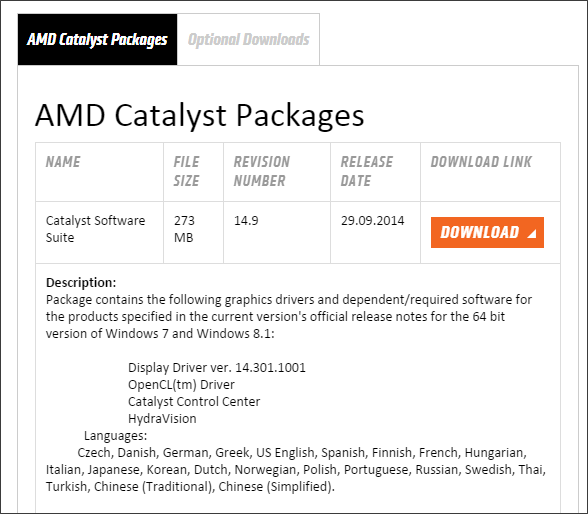Click the orange DOWNLOAD button
The width and height of the screenshot is (588, 514).
pyautogui.click(x=487, y=232)
